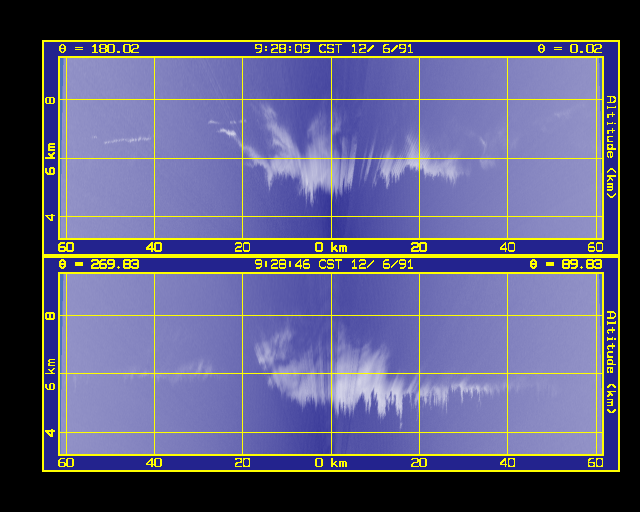
Task: Click the upper plot's "8" altitude tick label
Action: pyautogui.click(x=50, y=100)
